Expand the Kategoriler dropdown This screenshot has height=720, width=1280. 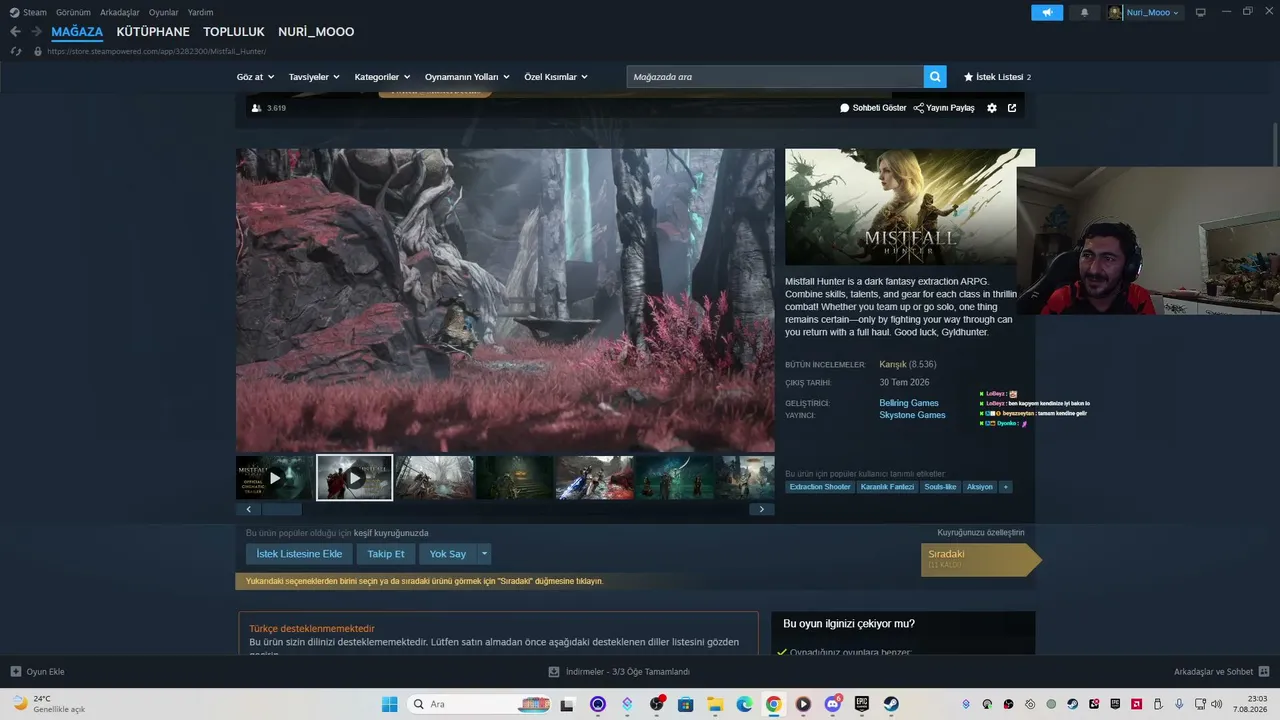click(382, 77)
